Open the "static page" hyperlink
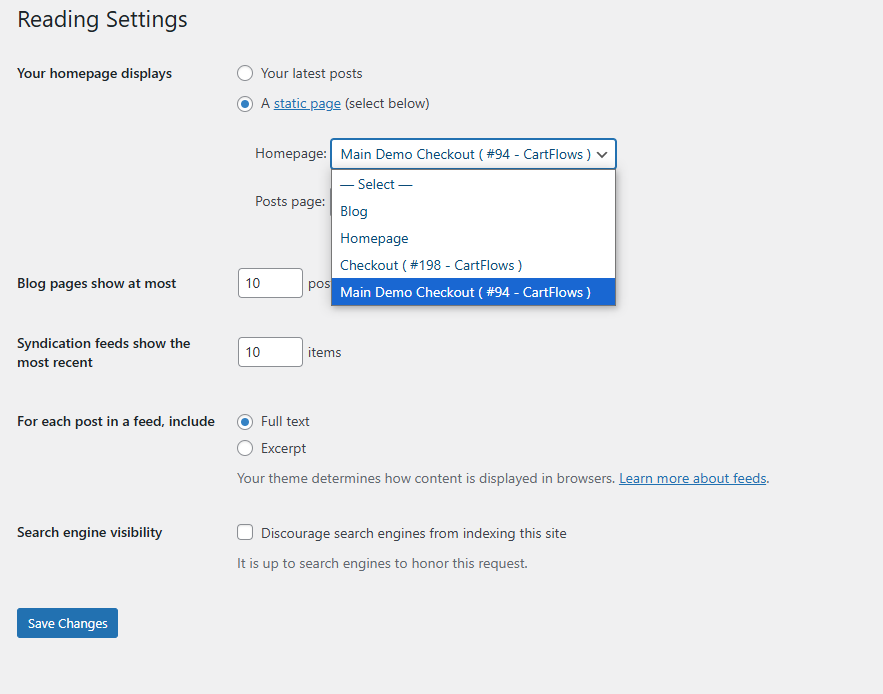 coord(307,103)
